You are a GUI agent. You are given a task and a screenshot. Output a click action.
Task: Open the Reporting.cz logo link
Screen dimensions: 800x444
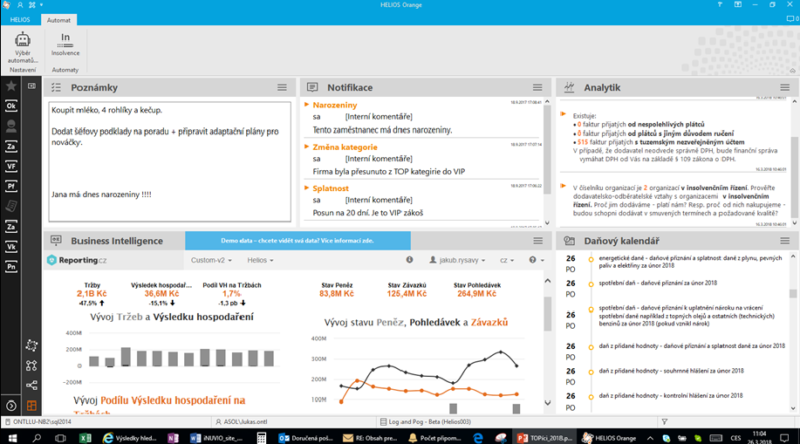pyautogui.click(x=77, y=260)
